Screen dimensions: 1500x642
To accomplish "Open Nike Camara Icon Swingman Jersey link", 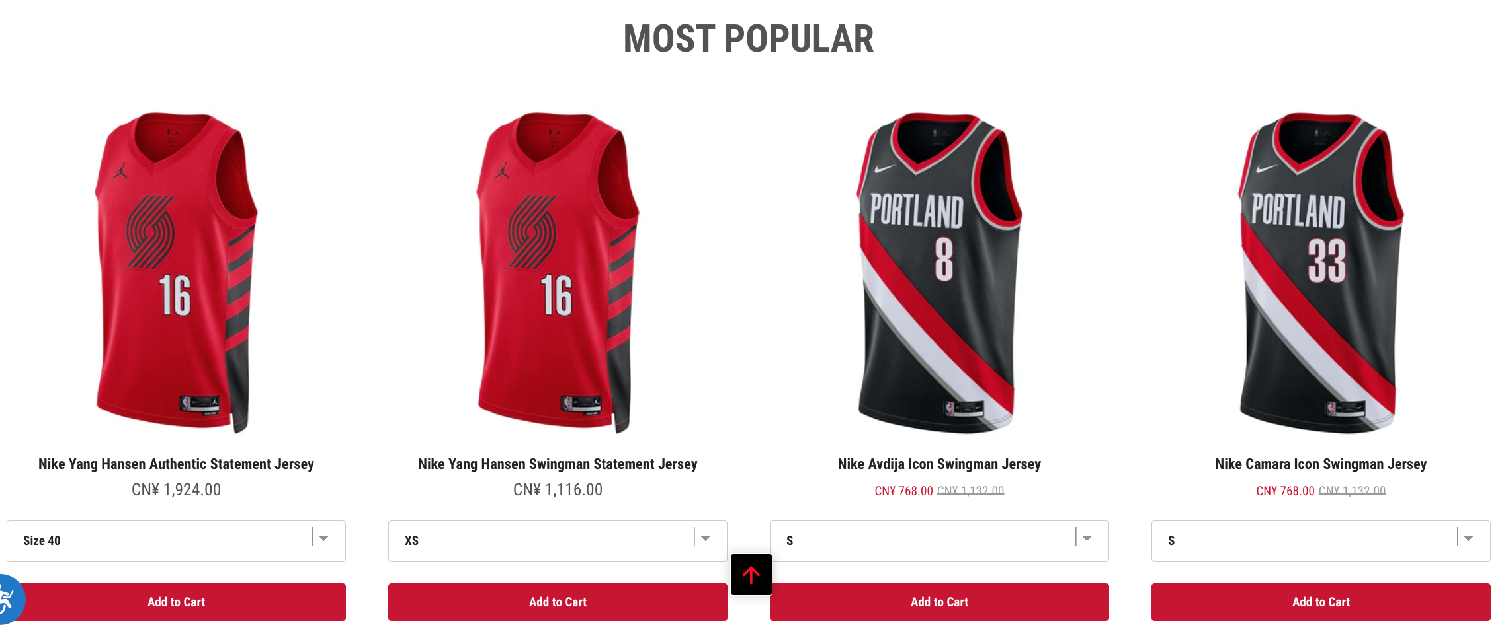I will point(1321,464).
